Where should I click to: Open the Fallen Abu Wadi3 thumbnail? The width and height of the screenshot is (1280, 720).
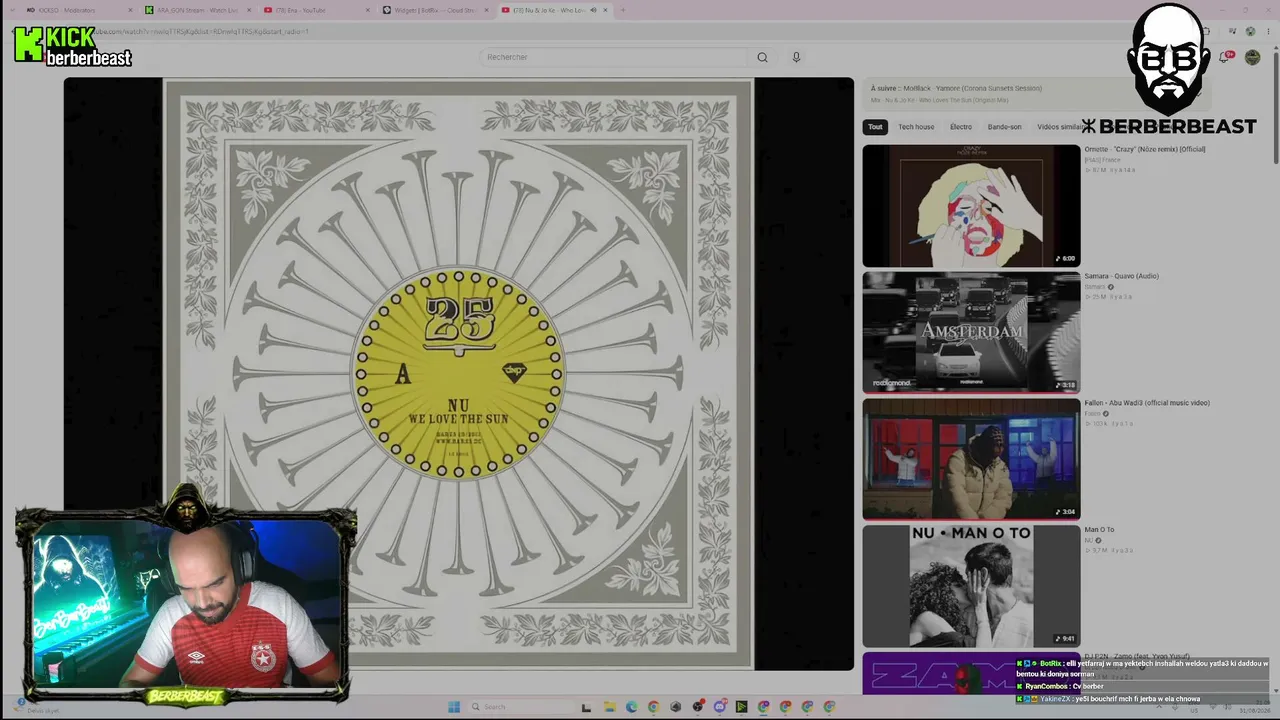pyautogui.click(x=971, y=459)
